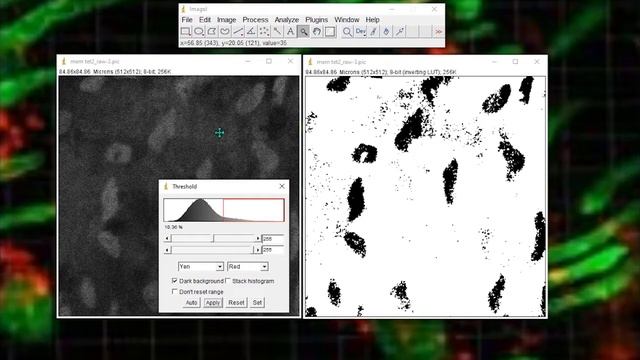Click left arrow of maximum threshold slider
The height and width of the screenshot is (360, 640).
click(167, 249)
